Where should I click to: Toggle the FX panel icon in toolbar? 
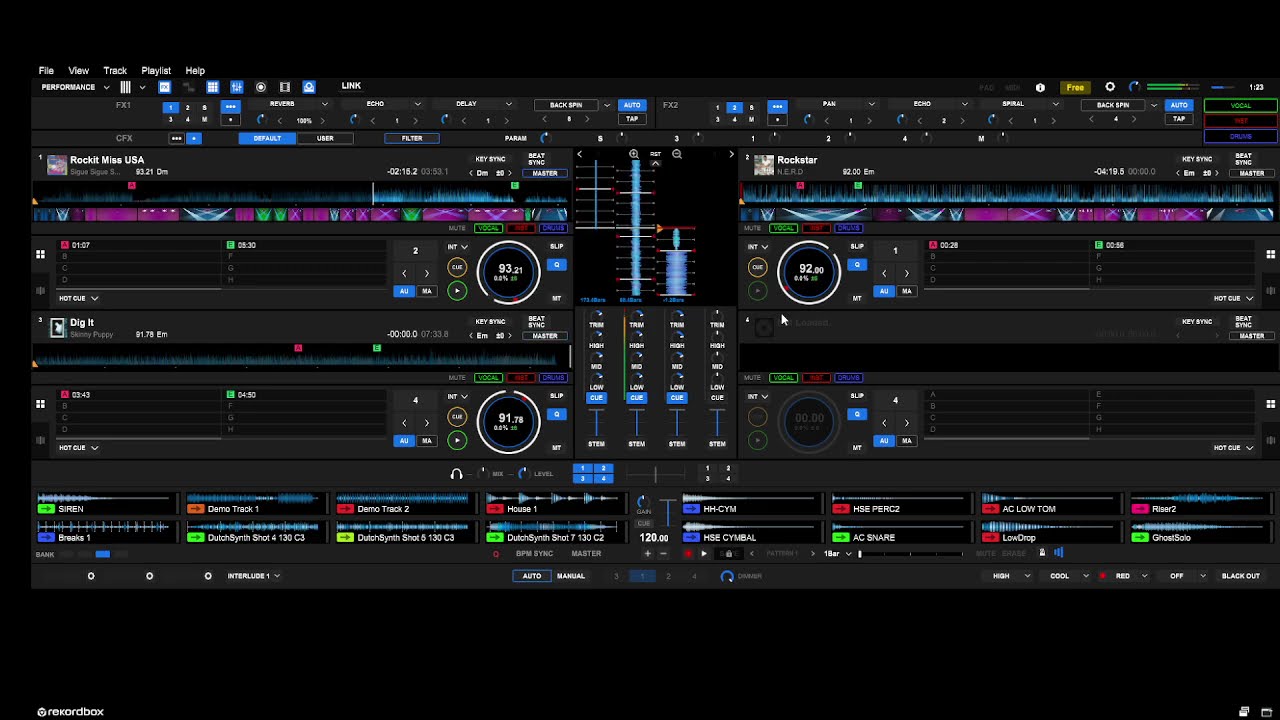(165, 87)
